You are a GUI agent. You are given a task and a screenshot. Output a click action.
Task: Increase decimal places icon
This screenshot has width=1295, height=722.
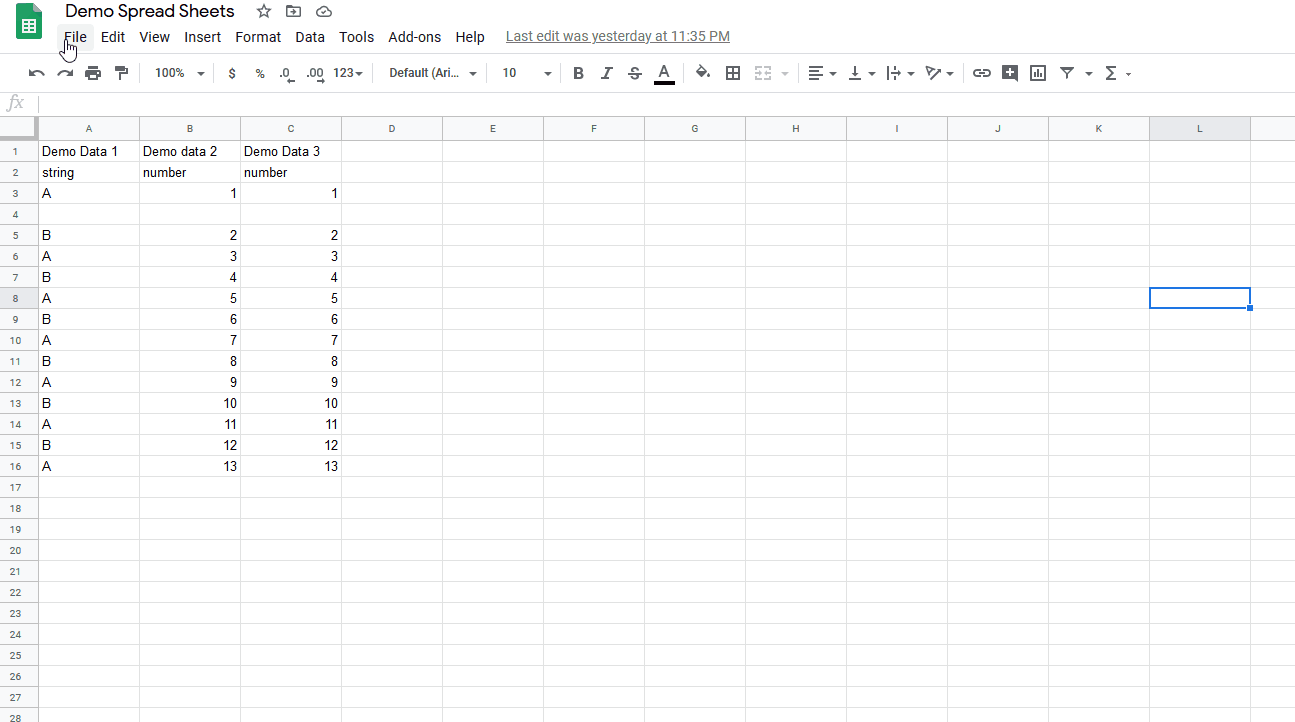pyautogui.click(x=315, y=73)
